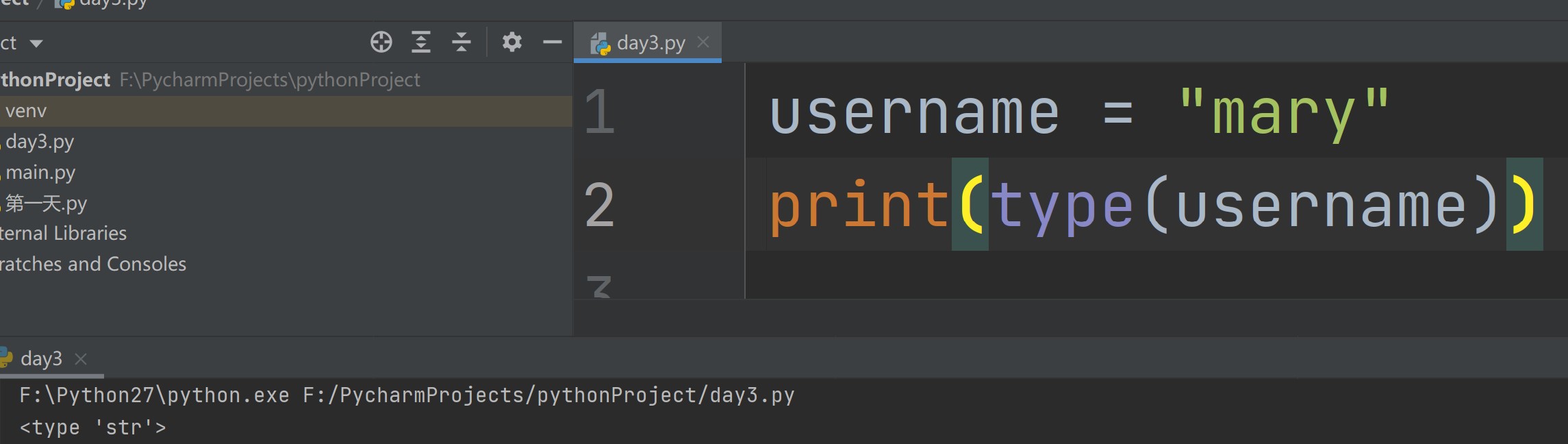Click the Select Opened File target icon
The height and width of the screenshot is (444, 1568).
coord(381,42)
